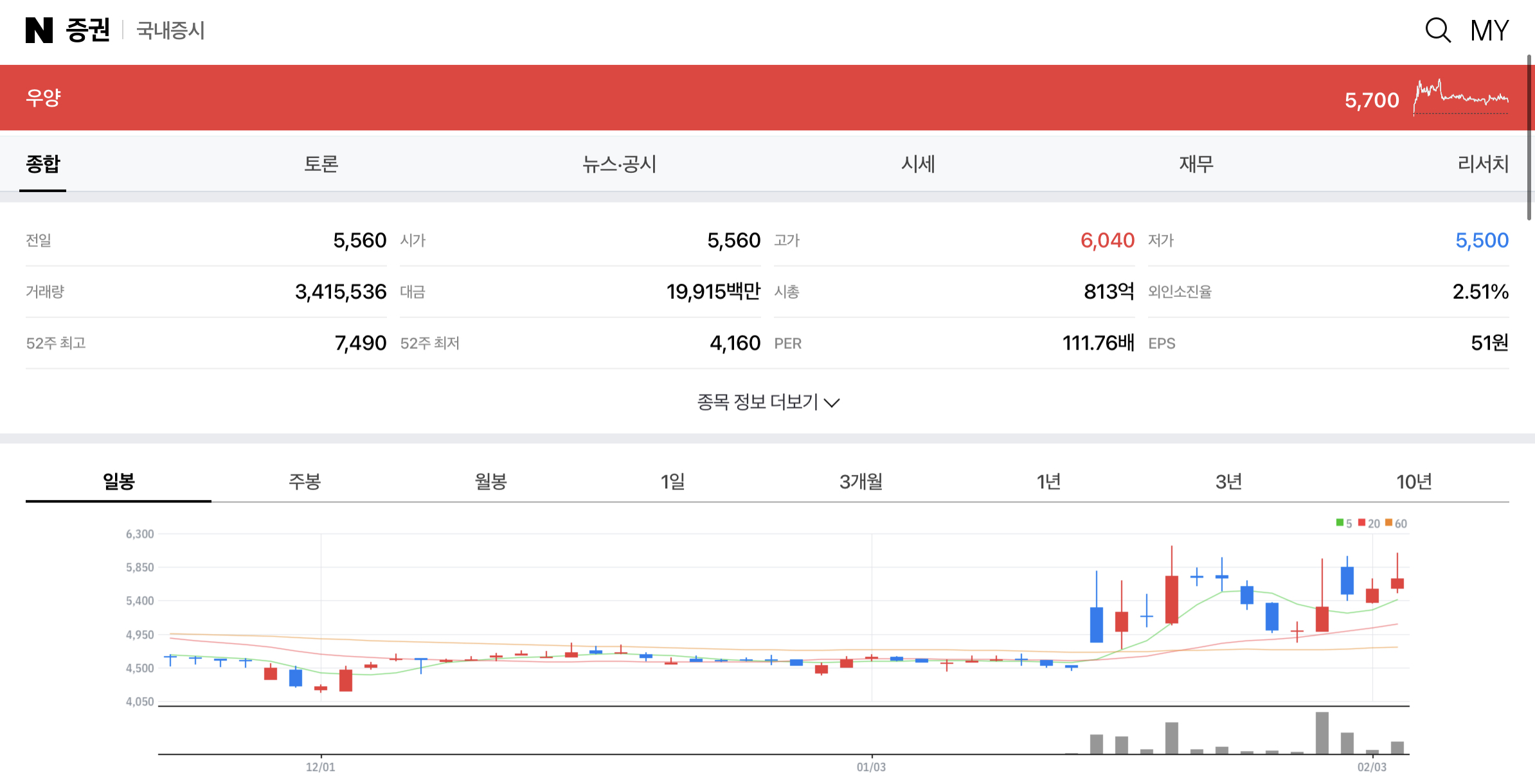Show the 1일 chart

click(x=672, y=481)
